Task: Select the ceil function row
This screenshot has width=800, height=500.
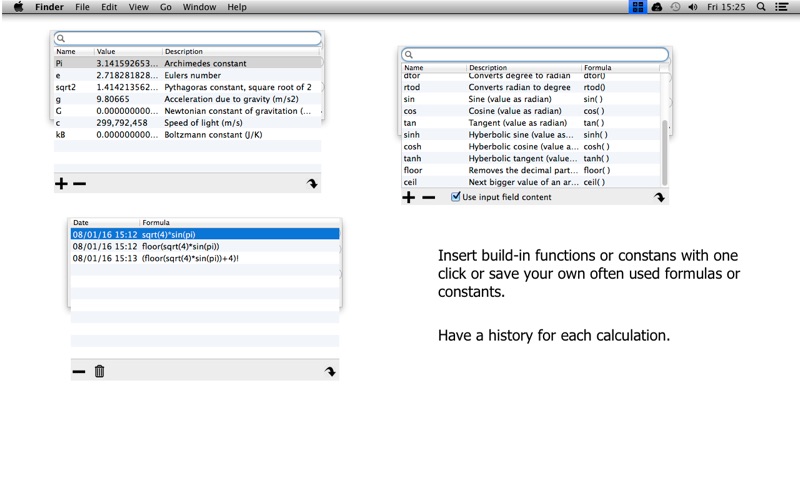Action: [531, 182]
